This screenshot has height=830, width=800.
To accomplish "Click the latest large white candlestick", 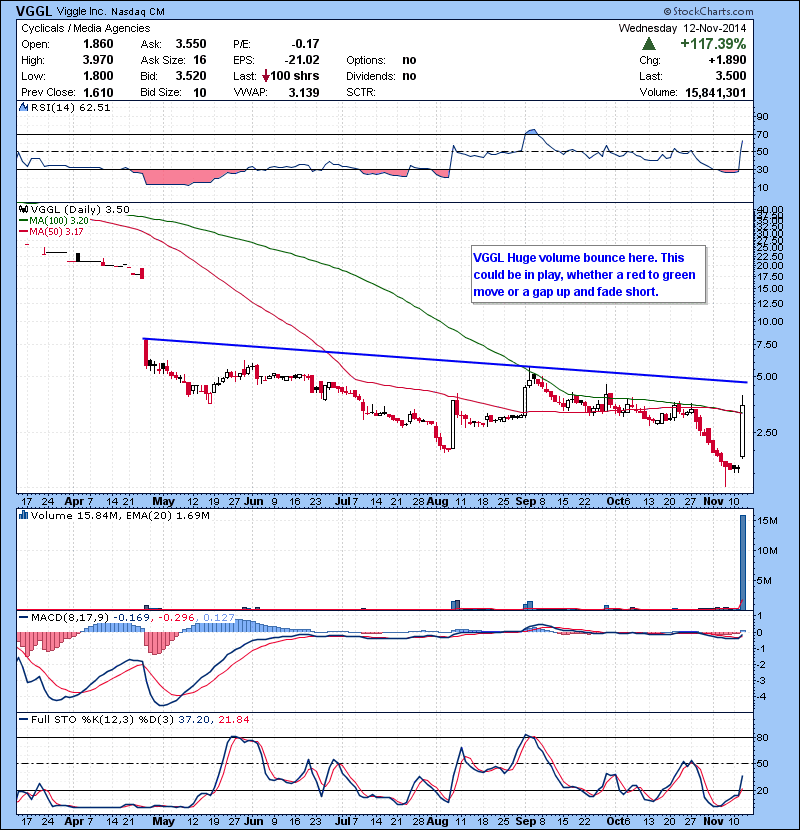I will 743,431.
